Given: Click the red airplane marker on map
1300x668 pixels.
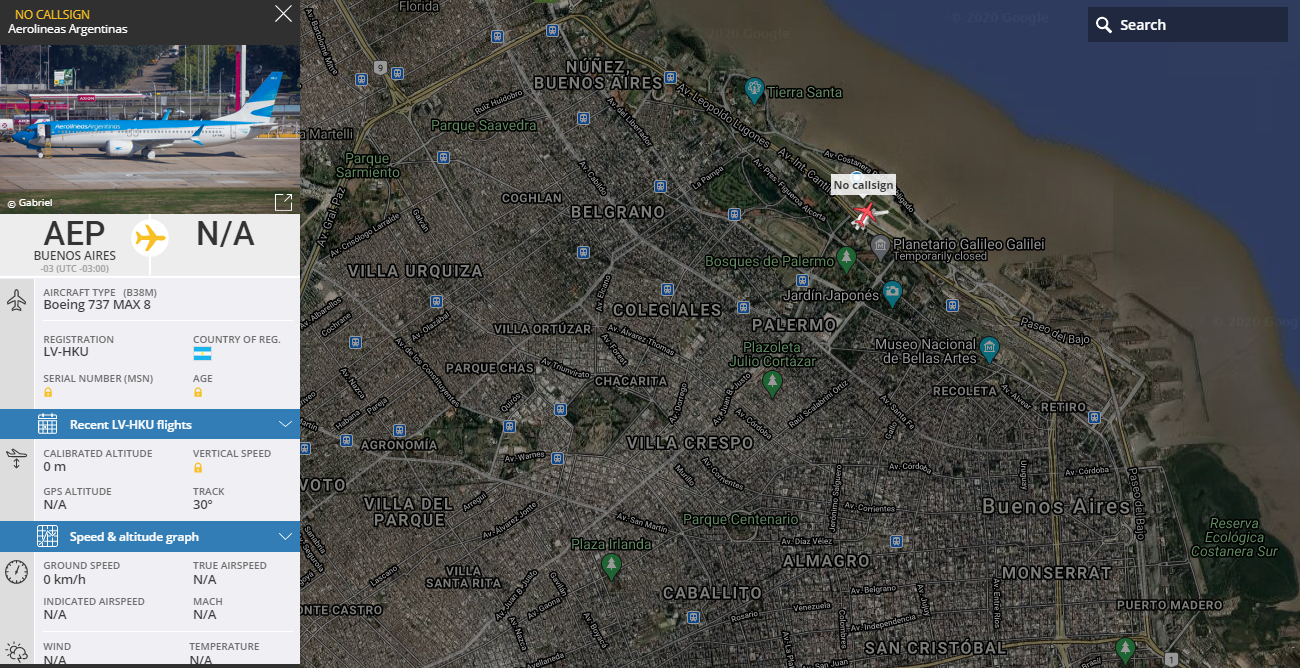Looking at the screenshot, I should [865, 214].
